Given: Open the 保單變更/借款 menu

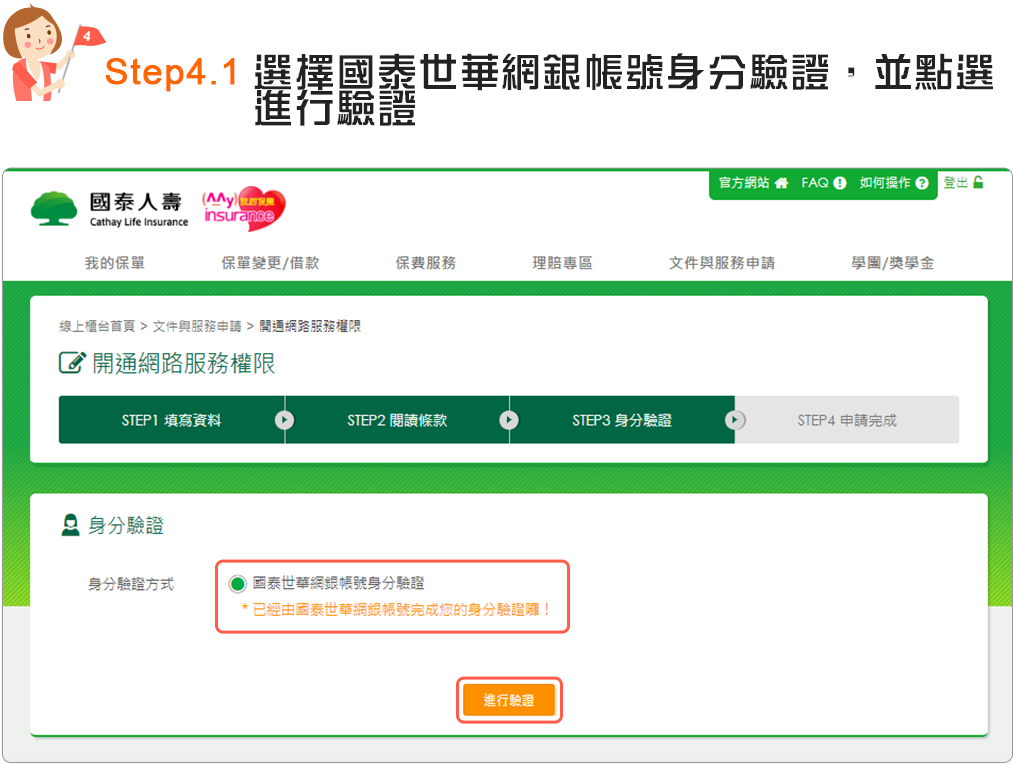Looking at the screenshot, I should coord(270,263).
